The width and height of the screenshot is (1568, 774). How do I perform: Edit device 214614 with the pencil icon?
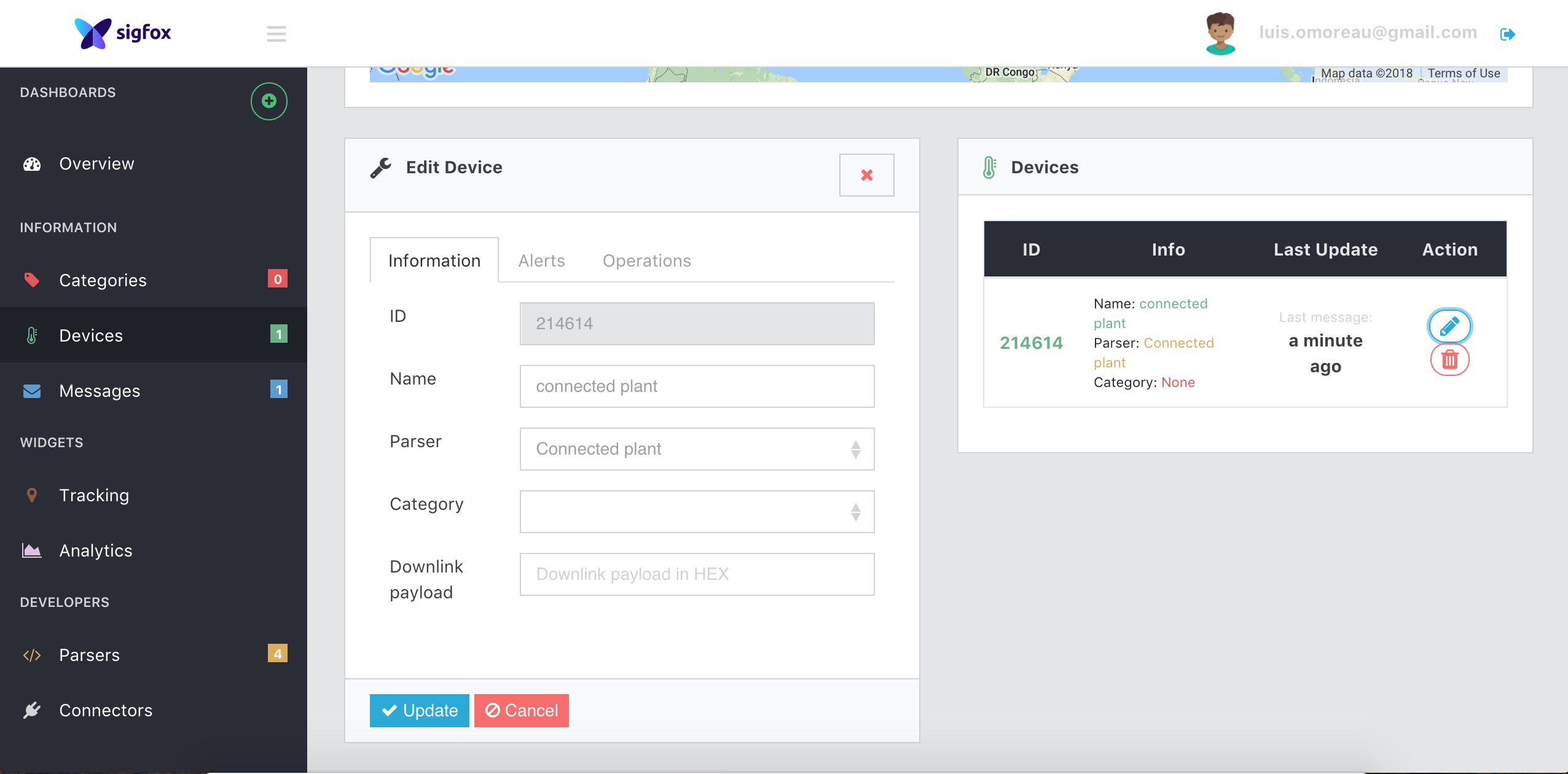(1449, 326)
